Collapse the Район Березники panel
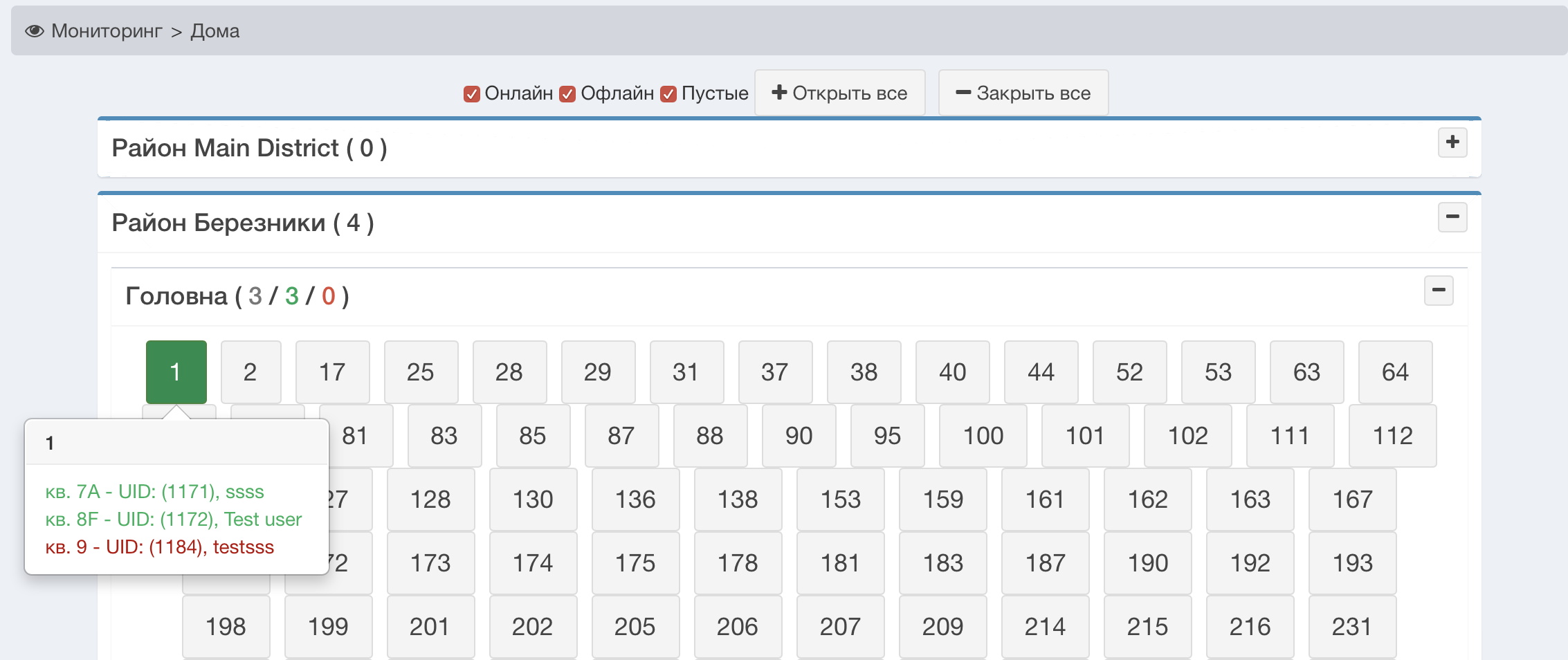The width and height of the screenshot is (1568, 660). click(1452, 217)
